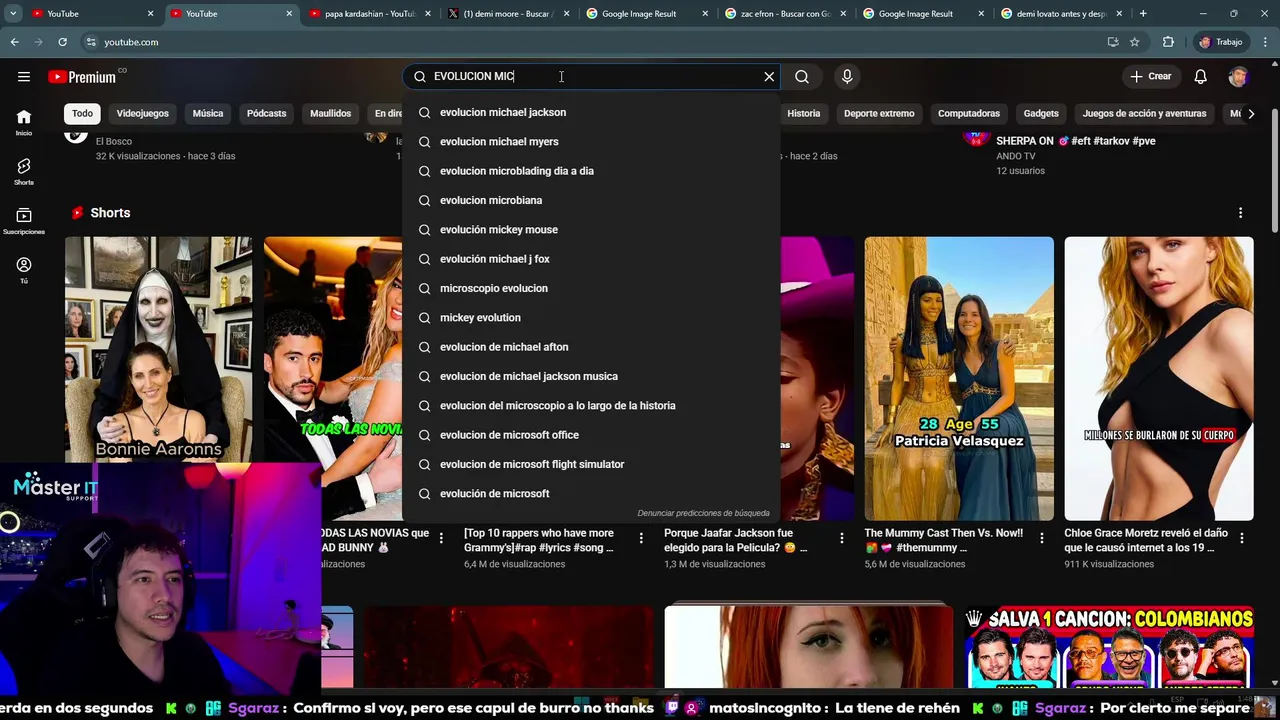Screen dimensions: 1280x720
Task: Select suggestion evolucion michael jackson
Action: (x=591, y=112)
